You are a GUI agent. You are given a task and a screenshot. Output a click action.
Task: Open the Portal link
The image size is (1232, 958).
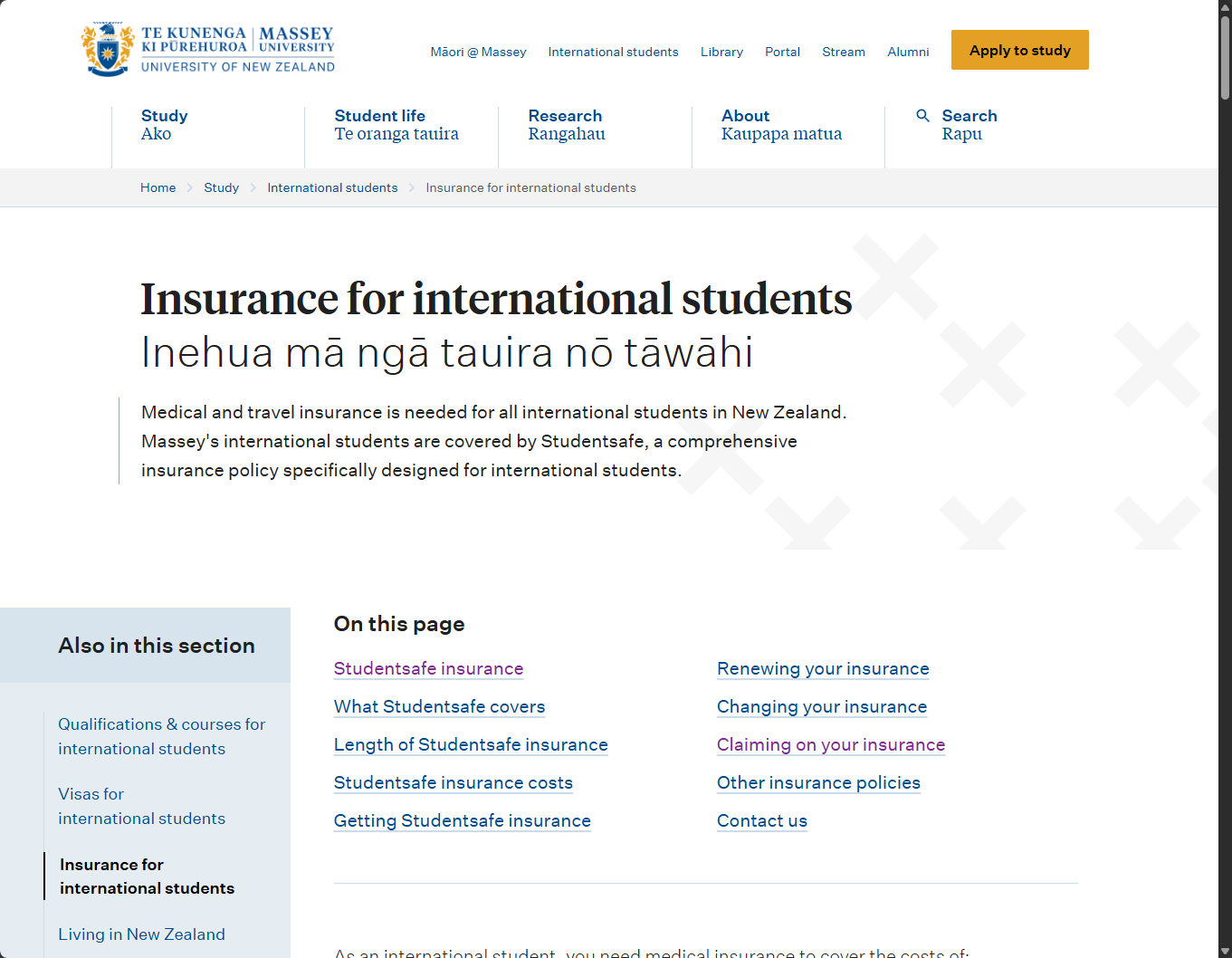point(782,52)
